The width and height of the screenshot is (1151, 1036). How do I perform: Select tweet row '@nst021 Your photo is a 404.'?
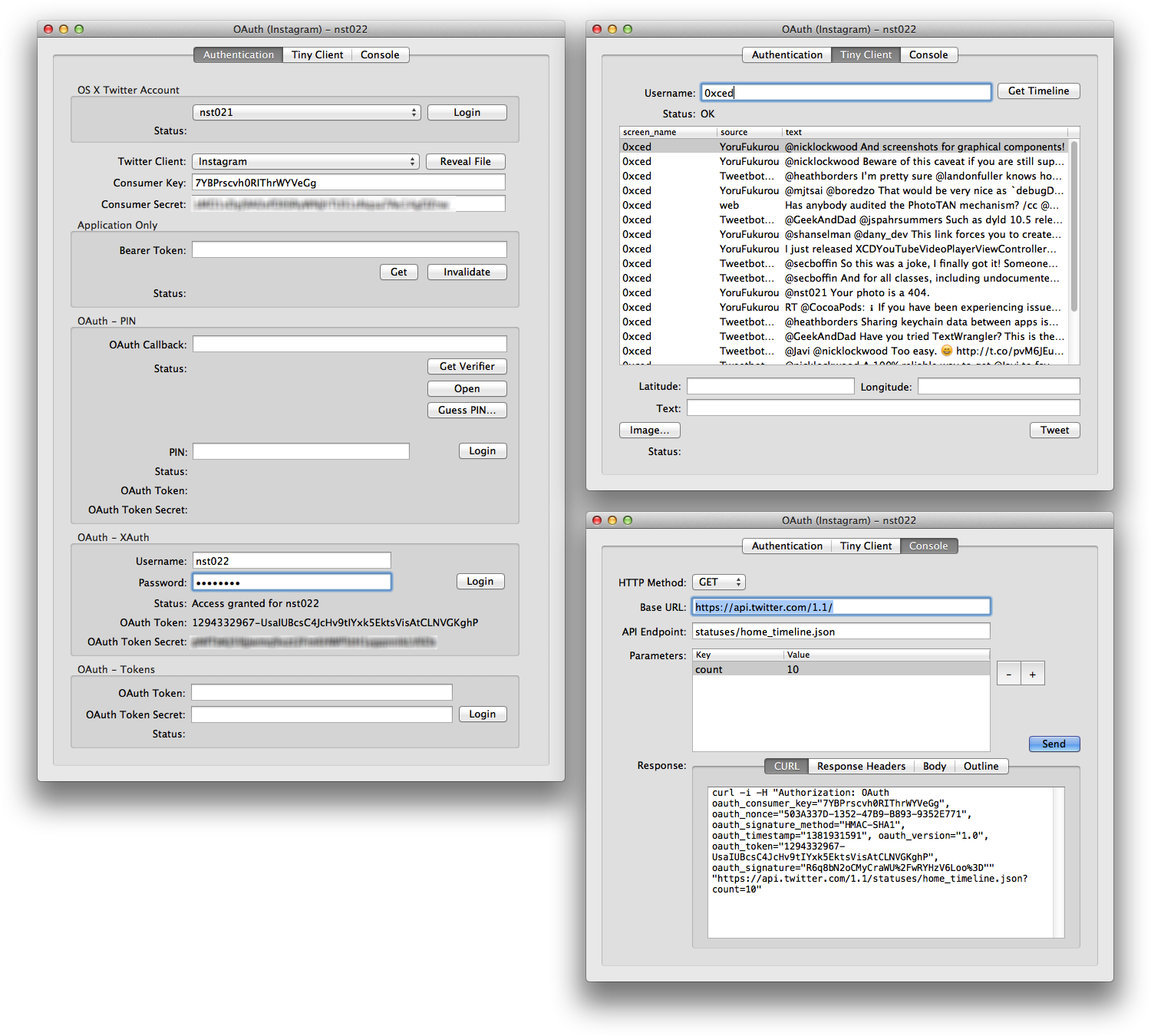(x=844, y=292)
